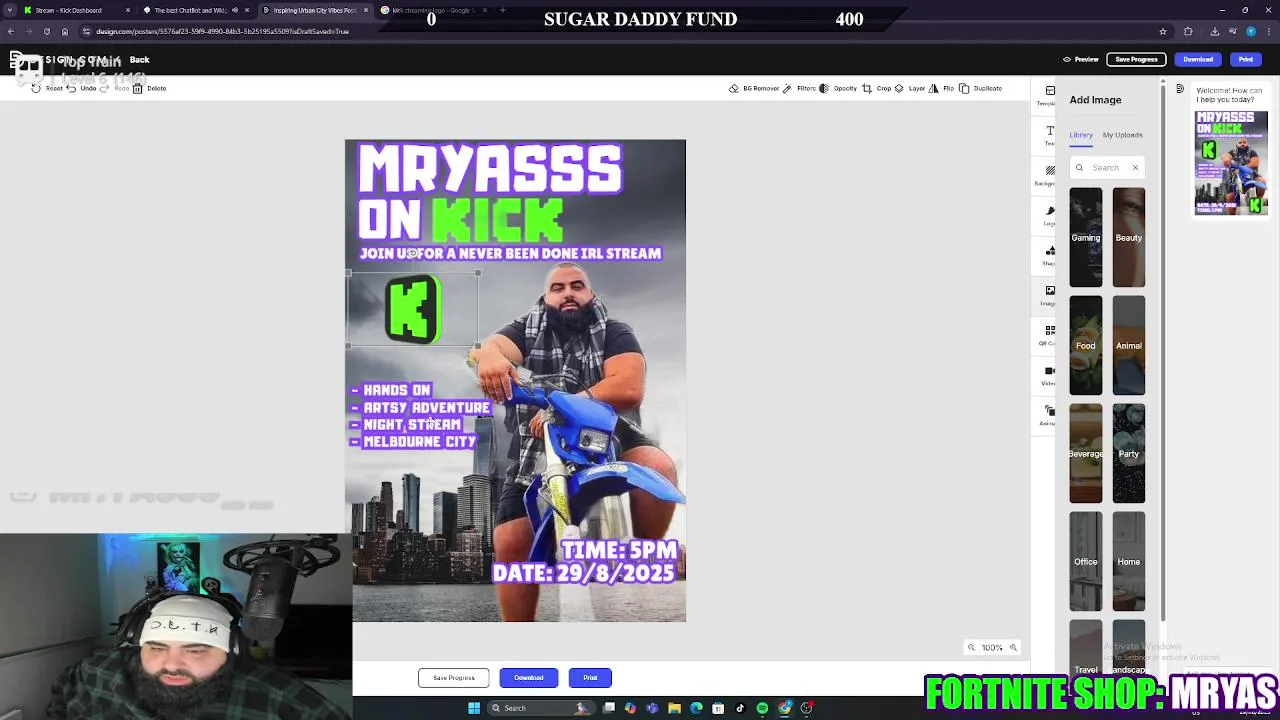
Task: Open the Home image category
Action: (1129, 561)
